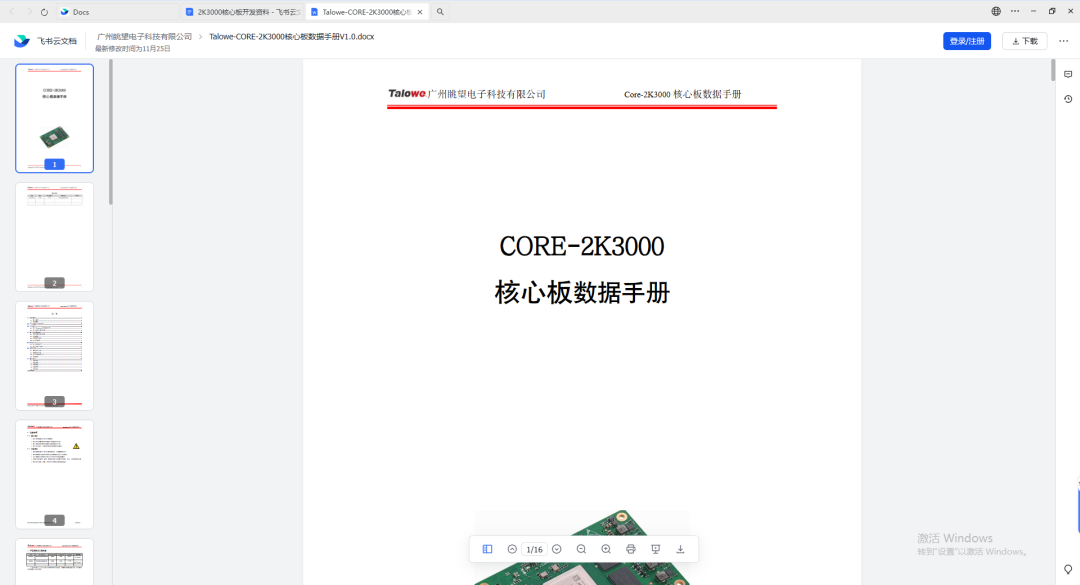1080x585 pixels.
Task: Click the 登录/注册 button
Action: 967,41
